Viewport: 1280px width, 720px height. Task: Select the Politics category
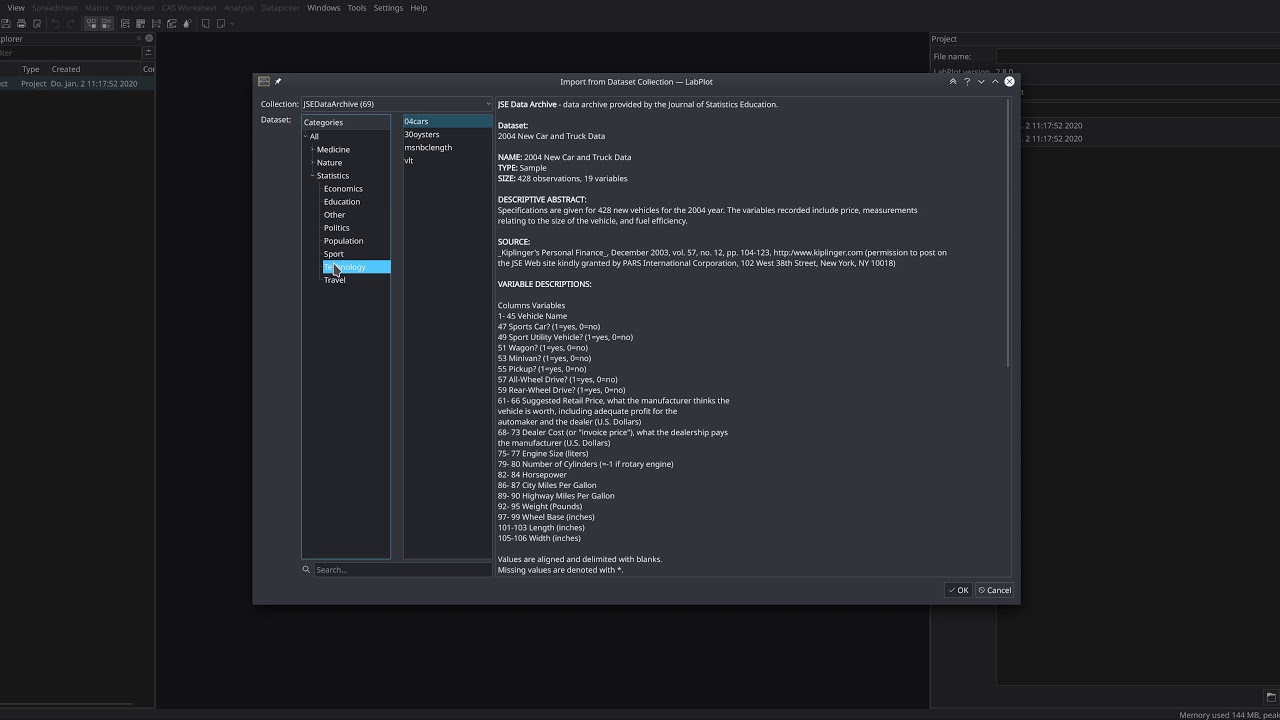pos(336,227)
